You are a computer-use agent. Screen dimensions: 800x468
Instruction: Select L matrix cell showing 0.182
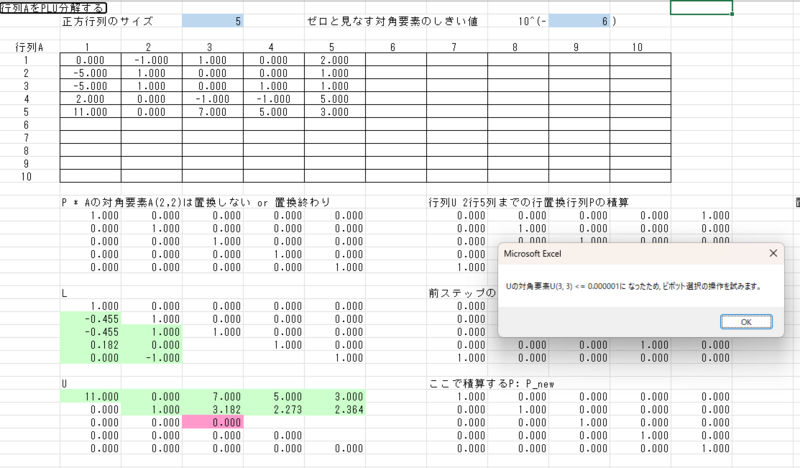pyautogui.click(x=90, y=343)
